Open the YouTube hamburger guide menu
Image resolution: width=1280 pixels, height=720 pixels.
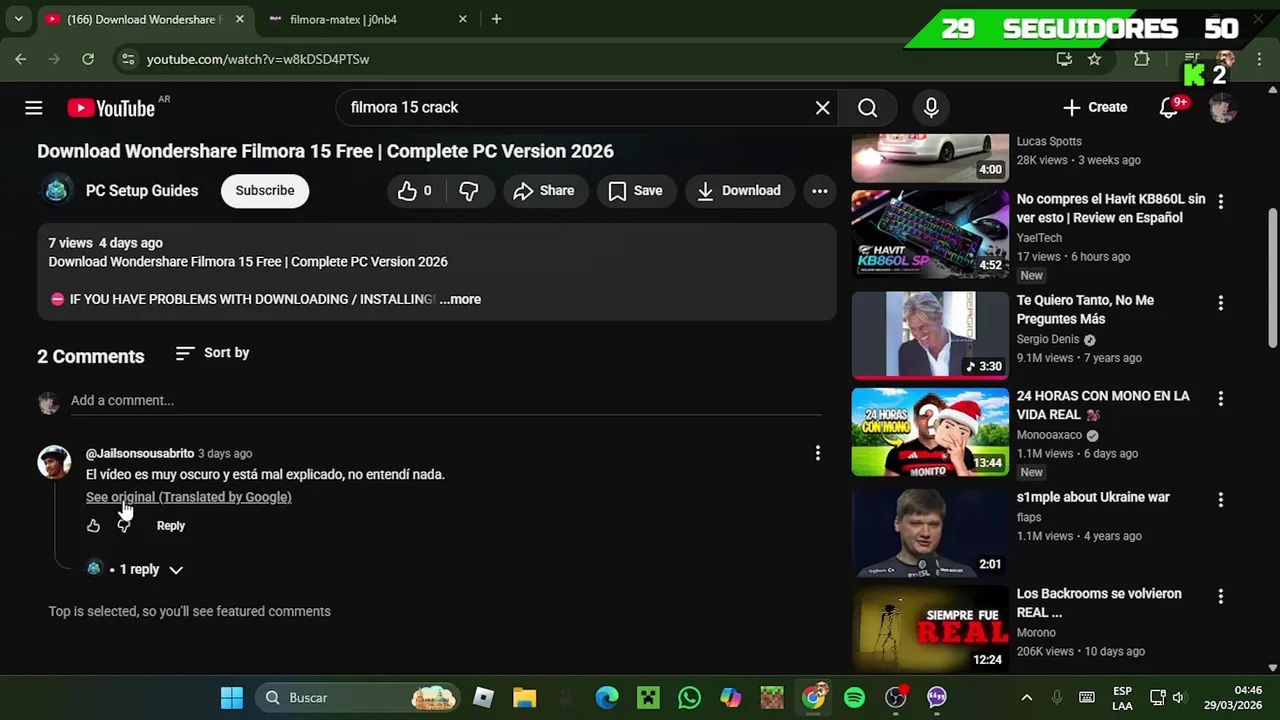coord(34,108)
